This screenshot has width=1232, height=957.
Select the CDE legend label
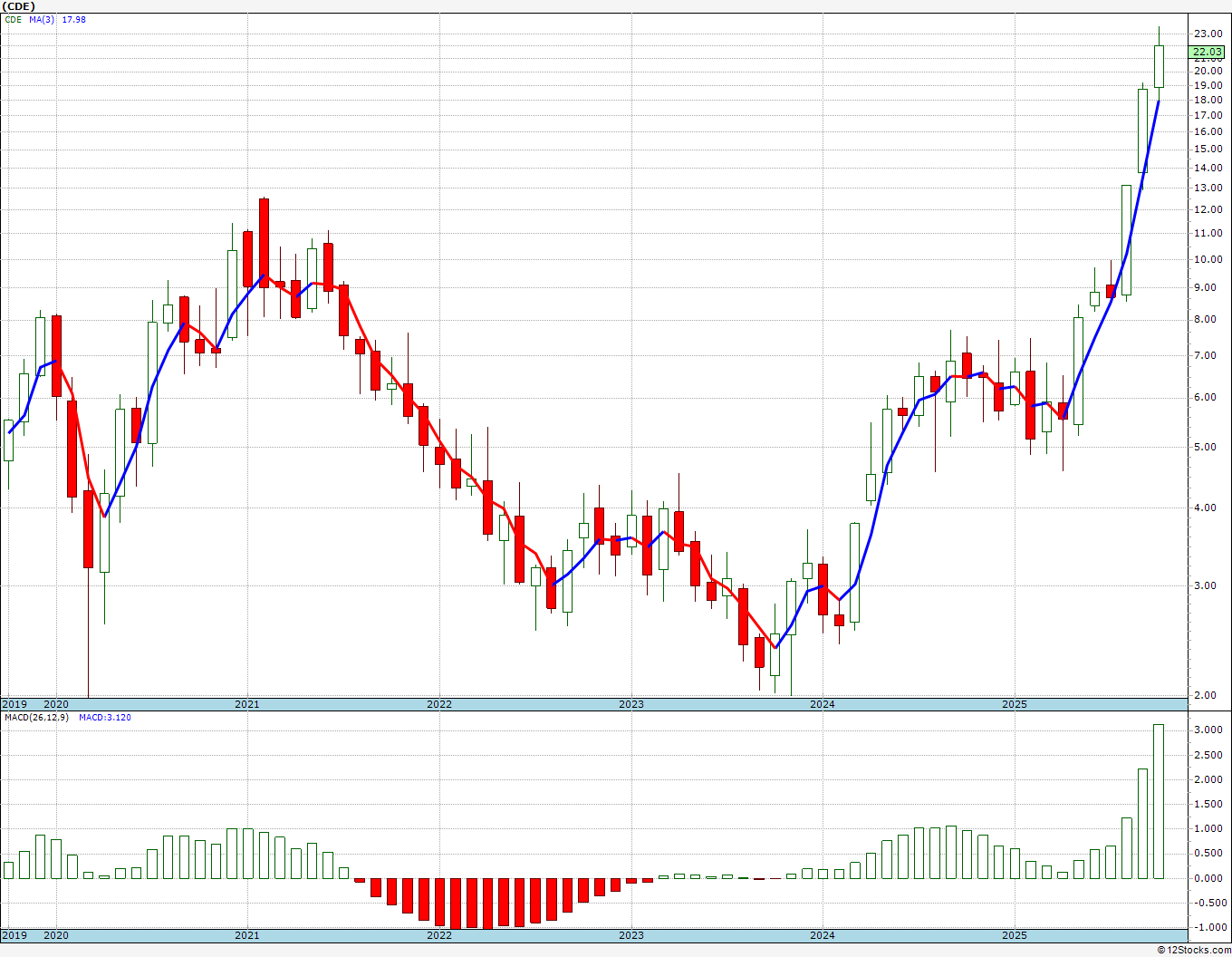click(x=13, y=20)
